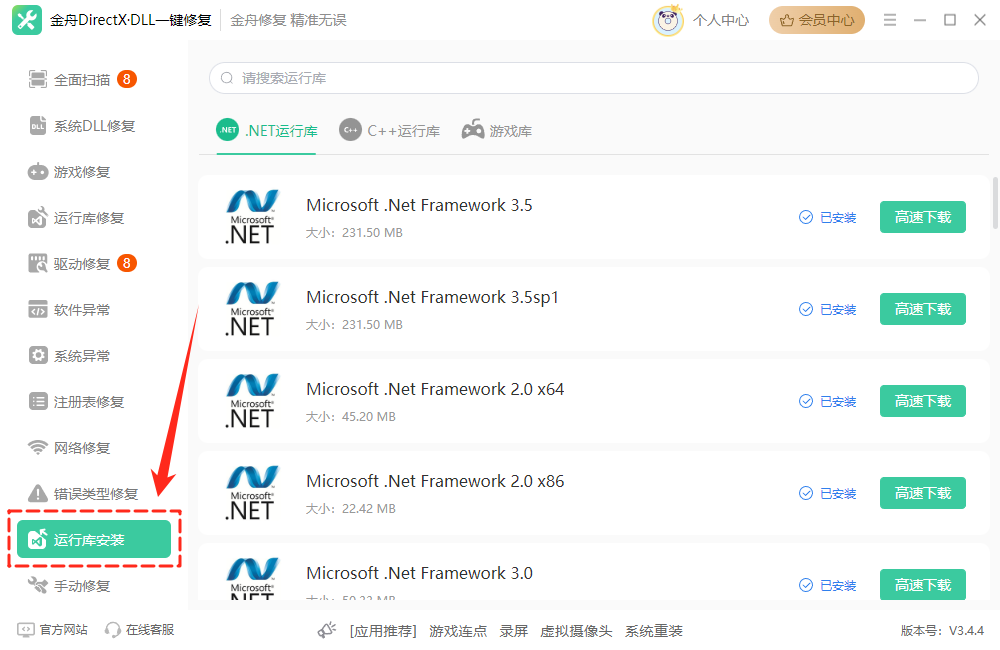
Task: Click 高速下载 for .Net Framework 2.0 x64
Action: [x=922, y=401]
